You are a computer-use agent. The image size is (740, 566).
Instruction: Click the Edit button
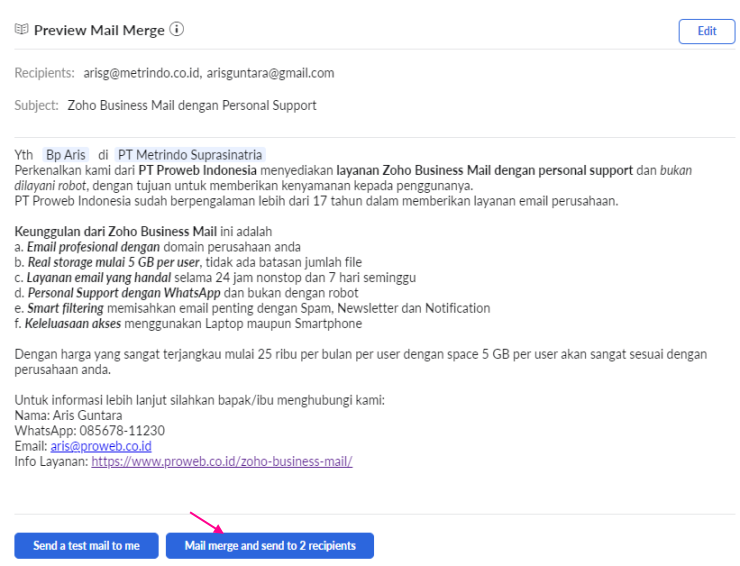coord(706,31)
